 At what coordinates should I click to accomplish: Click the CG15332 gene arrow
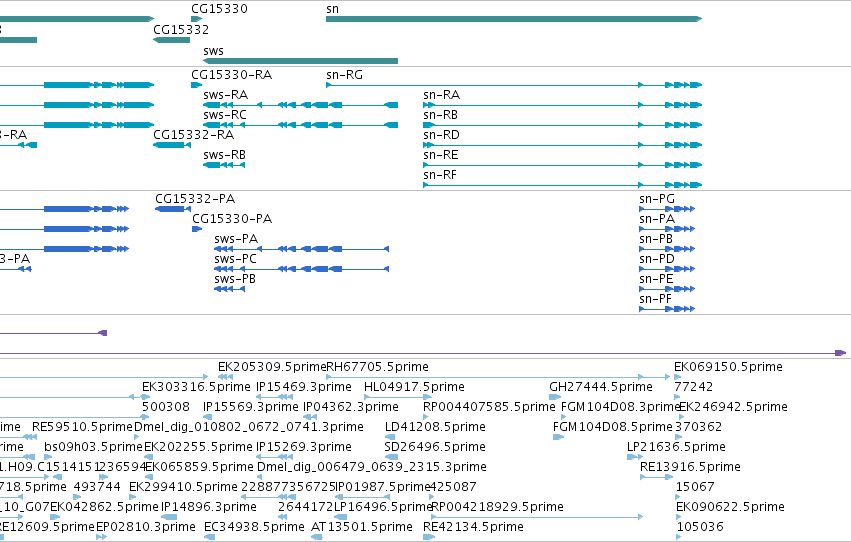(172, 40)
